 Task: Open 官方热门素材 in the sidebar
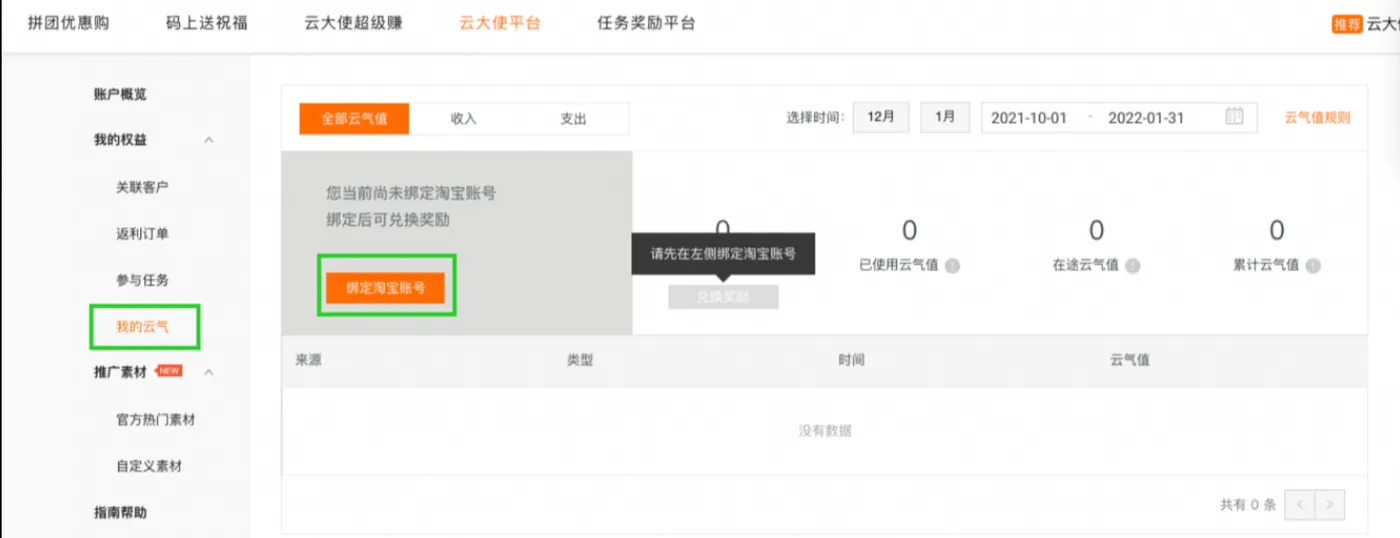pyautogui.click(x=155, y=420)
